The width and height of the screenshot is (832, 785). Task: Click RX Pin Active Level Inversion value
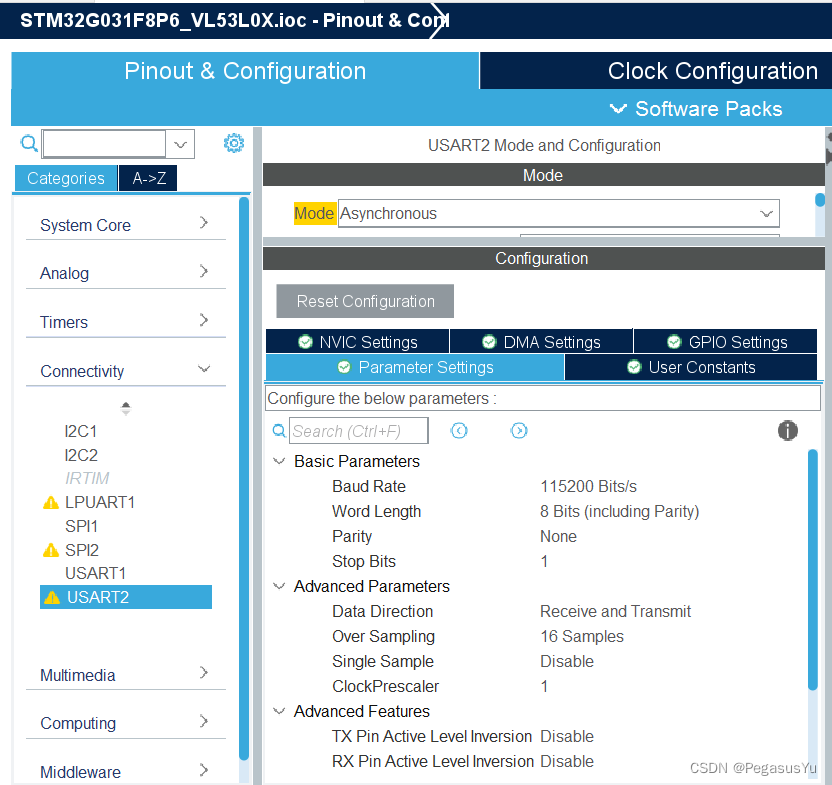567,761
